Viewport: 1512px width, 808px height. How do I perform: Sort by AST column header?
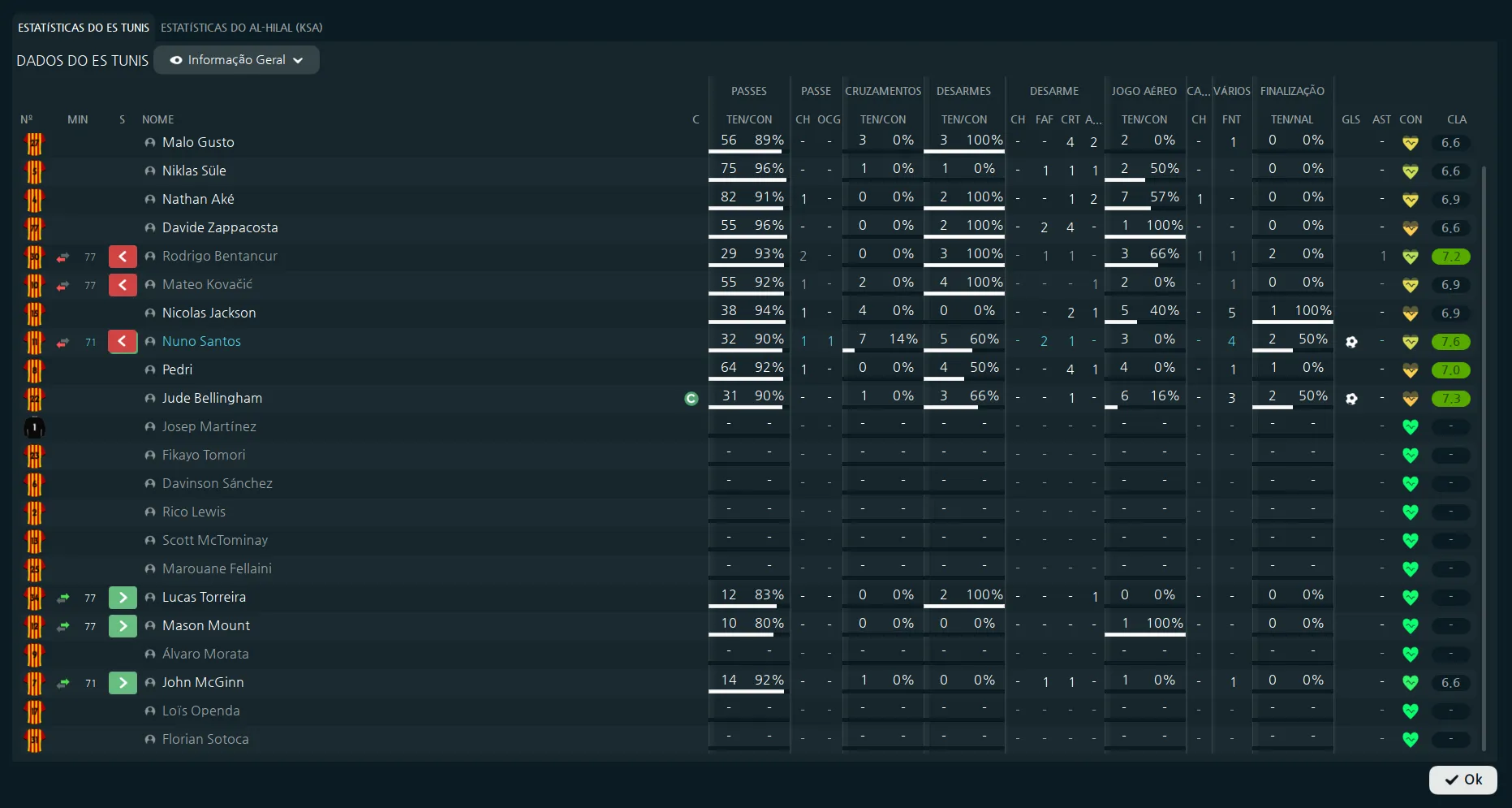[1381, 119]
